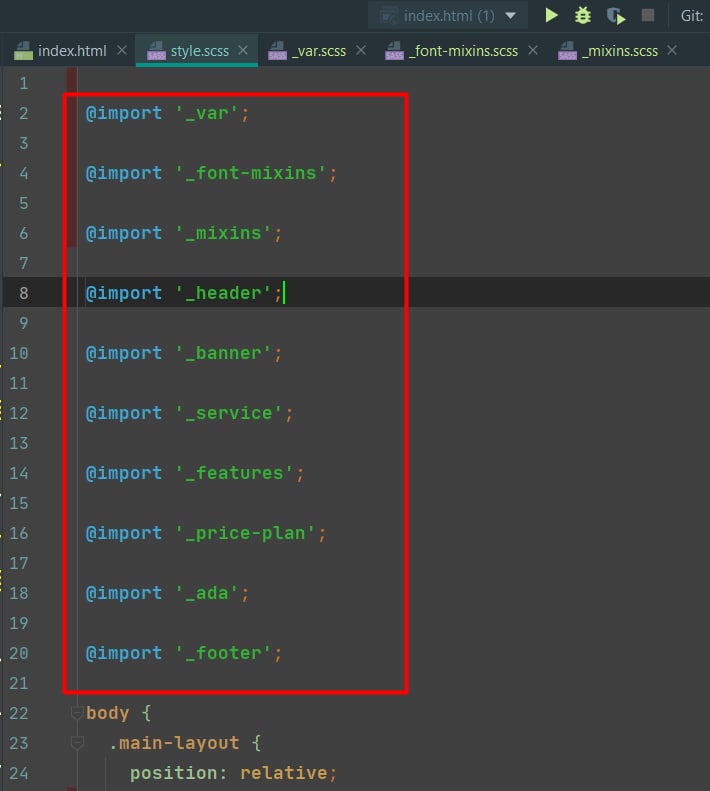Click the '_footer' import string
This screenshot has height=791, width=710.
(x=224, y=653)
